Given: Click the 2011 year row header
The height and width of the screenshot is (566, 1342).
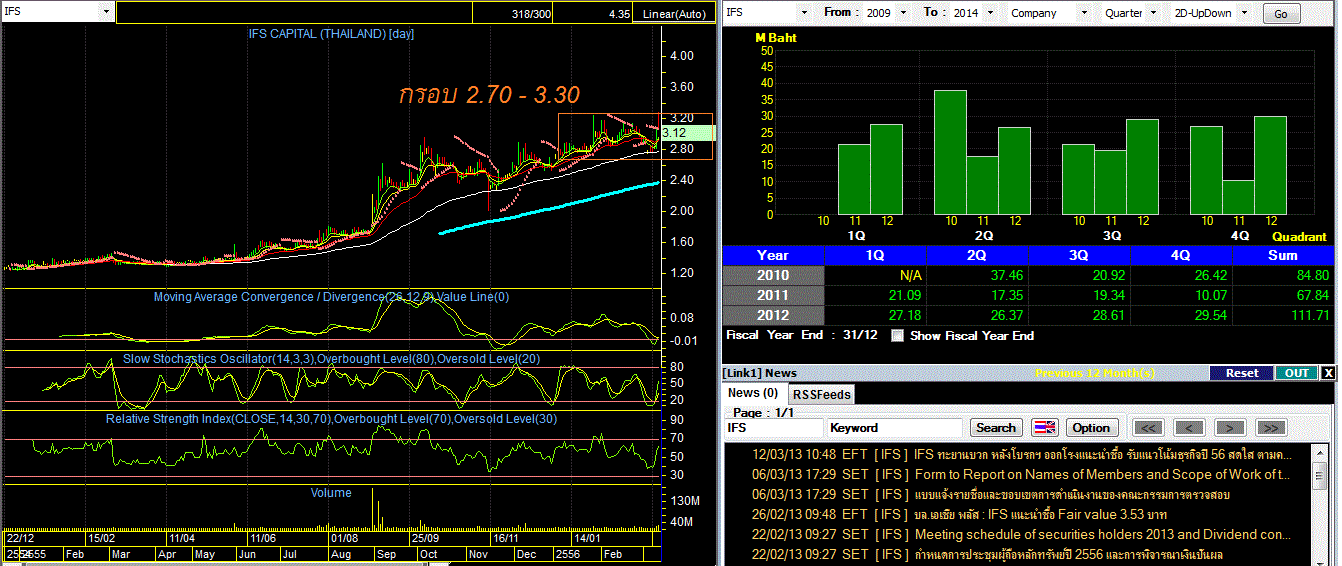Looking at the screenshot, I should [x=773, y=295].
